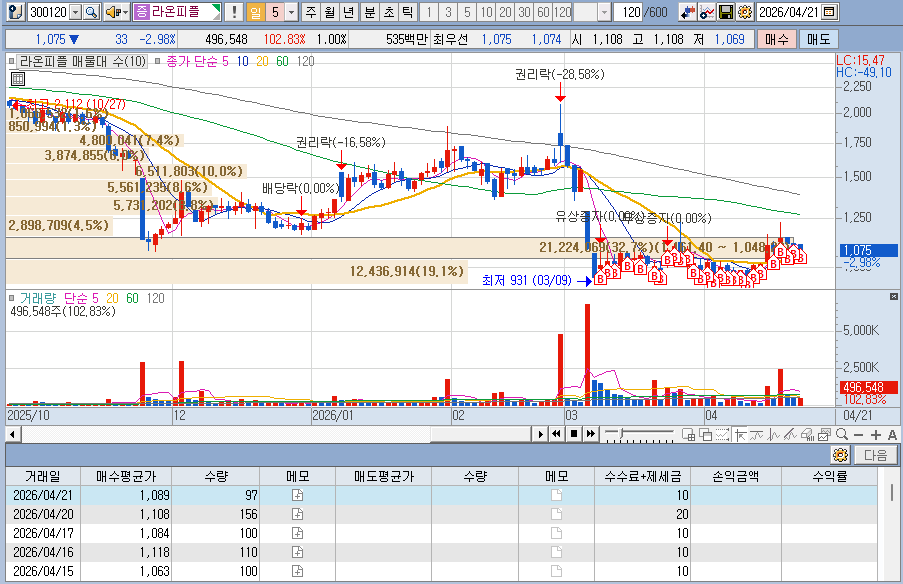Viewport: 903px width, 584px height.
Task: Switch to tick (틱) chart
Action: [x=408, y=12]
